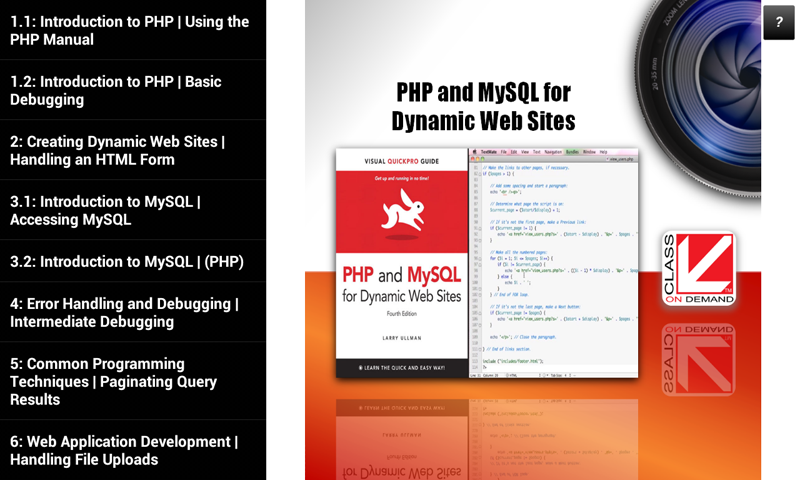Tap the PHP and MySQL book cover
The width and height of the screenshot is (800, 480).
tap(402, 263)
